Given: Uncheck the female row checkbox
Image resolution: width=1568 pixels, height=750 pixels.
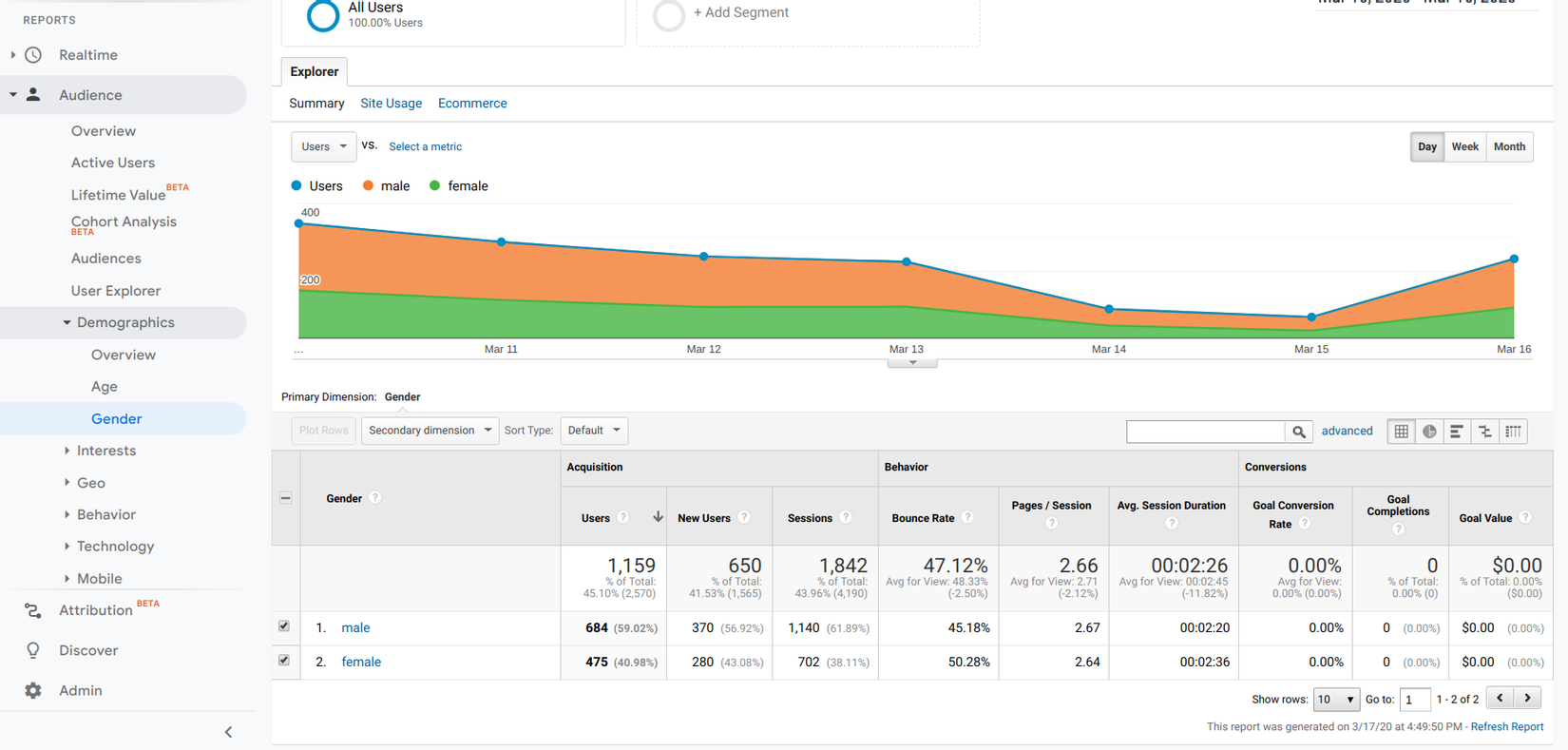Looking at the screenshot, I should tap(284, 661).
